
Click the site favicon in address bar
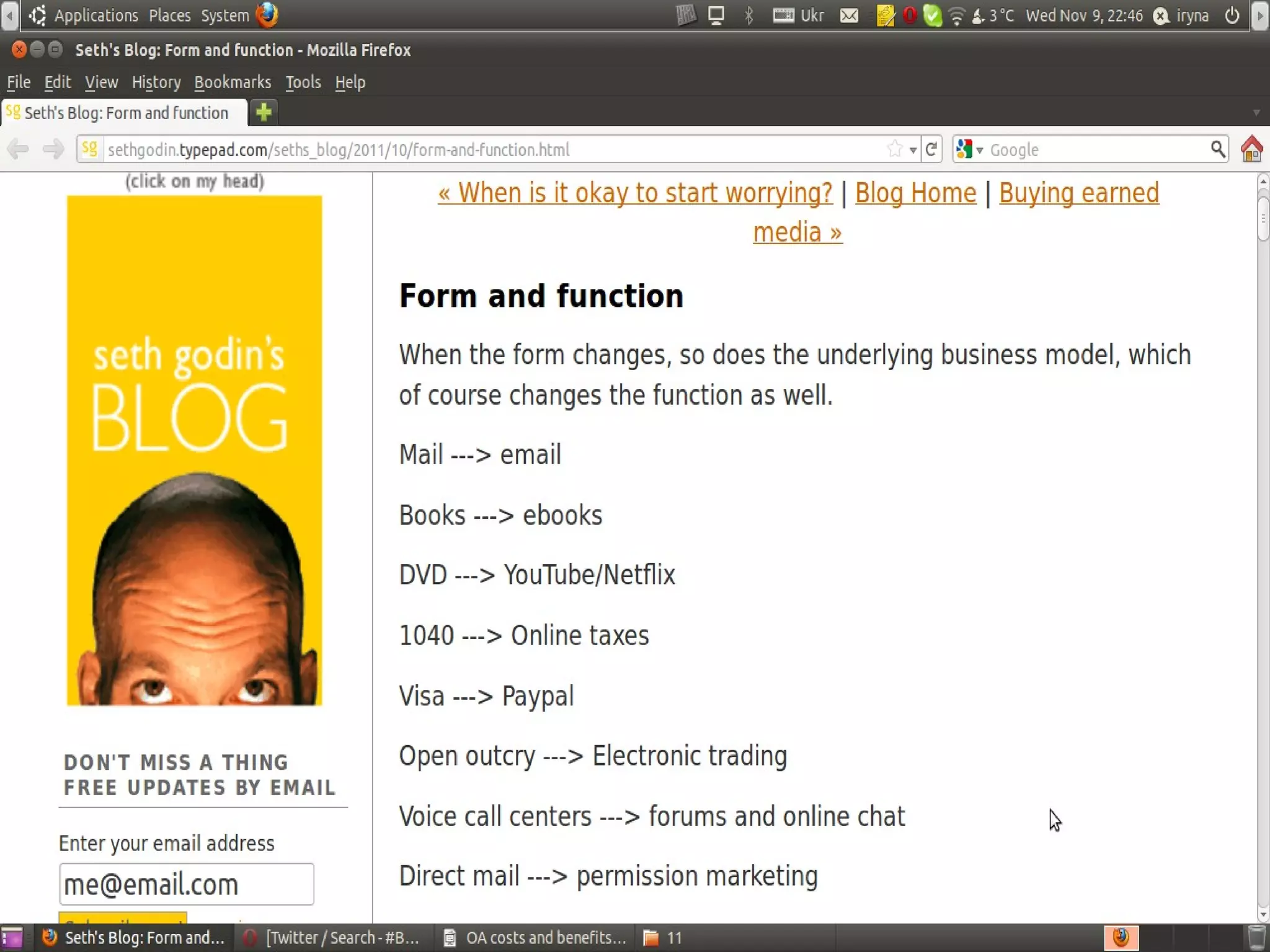(90, 149)
